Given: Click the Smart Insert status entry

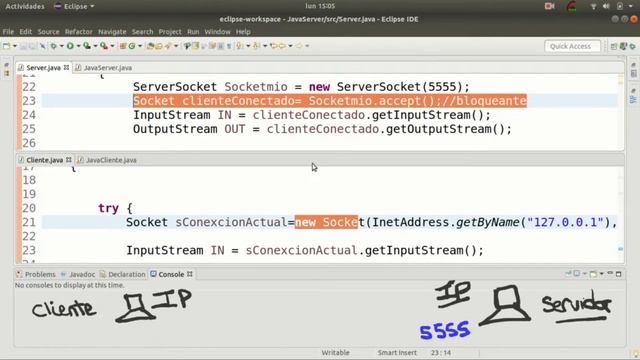Looking at the screenshot, I should point(397,353).
